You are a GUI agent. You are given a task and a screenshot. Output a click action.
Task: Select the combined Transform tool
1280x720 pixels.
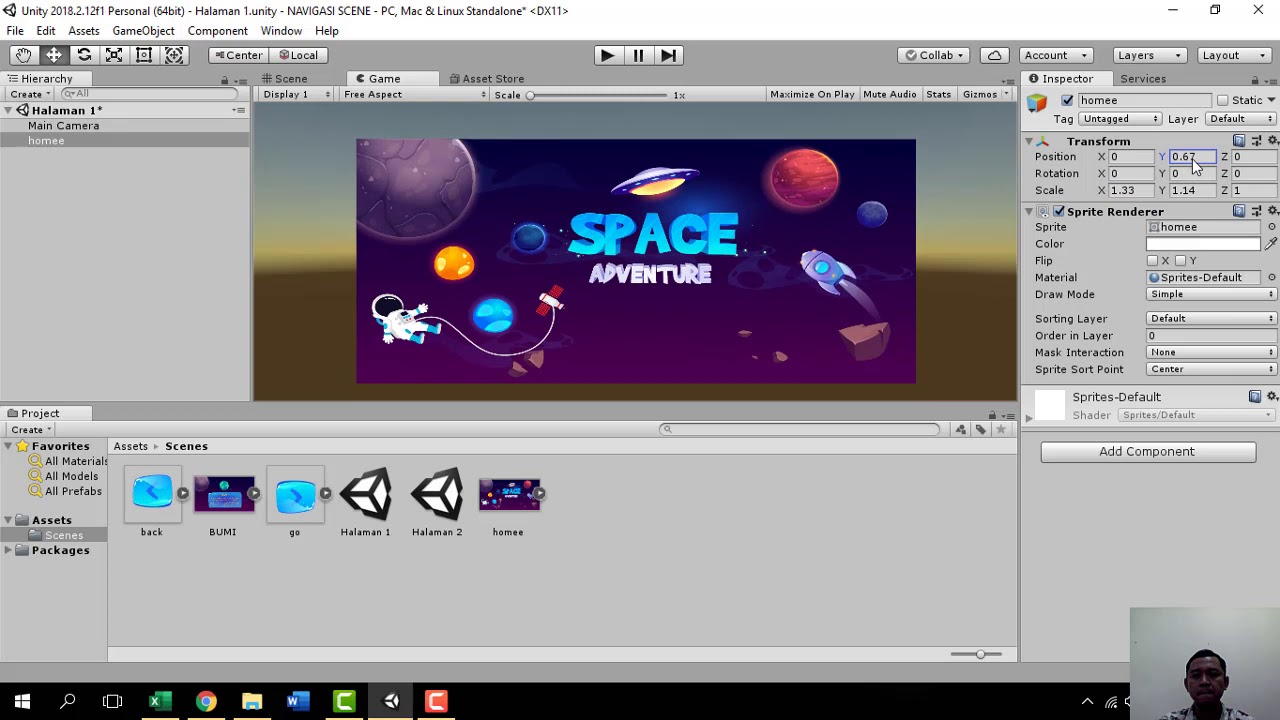point(174,55)
